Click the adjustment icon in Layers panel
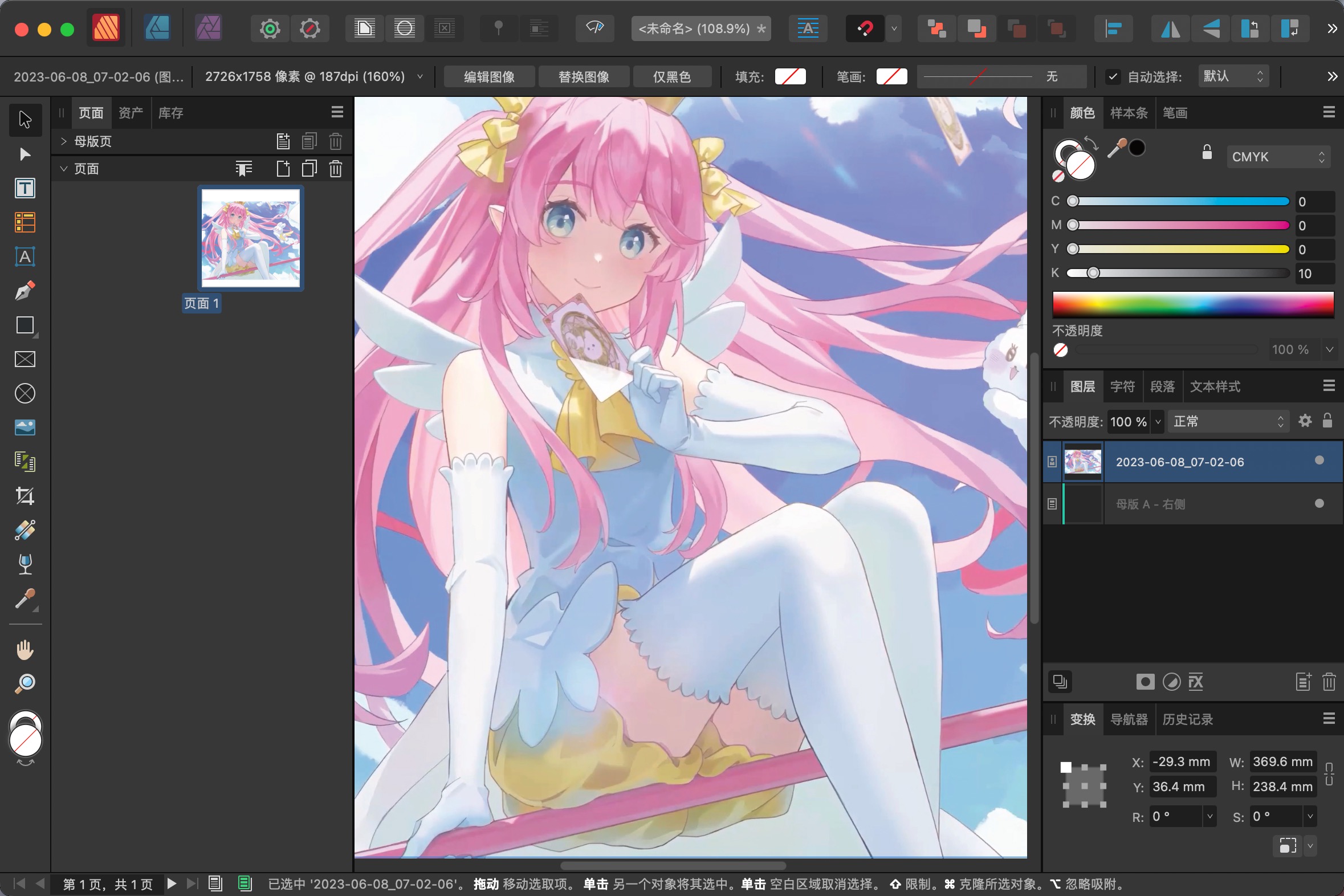This screenshot has width=1344, height=896. (x=1171, y=682)
